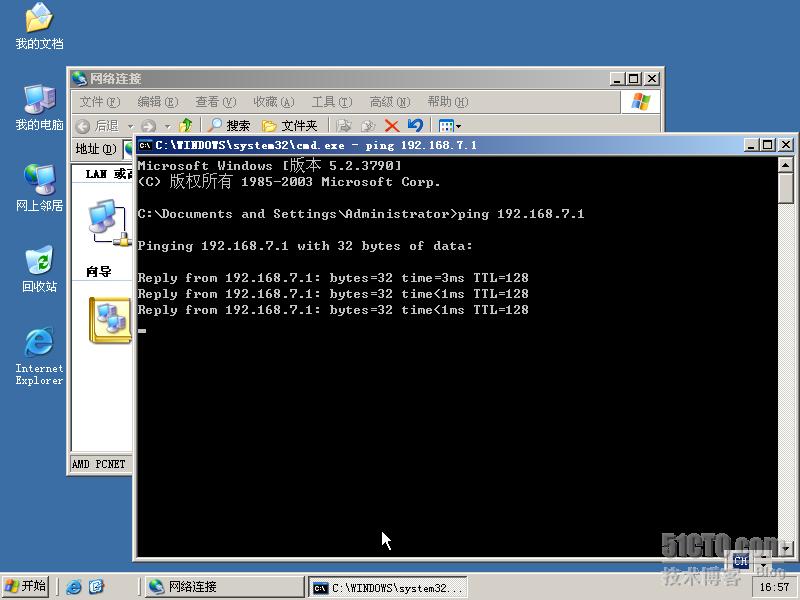Click the LAN group header in 网络连接
This screenshot has height=600, width=800.
pos(109,174)
